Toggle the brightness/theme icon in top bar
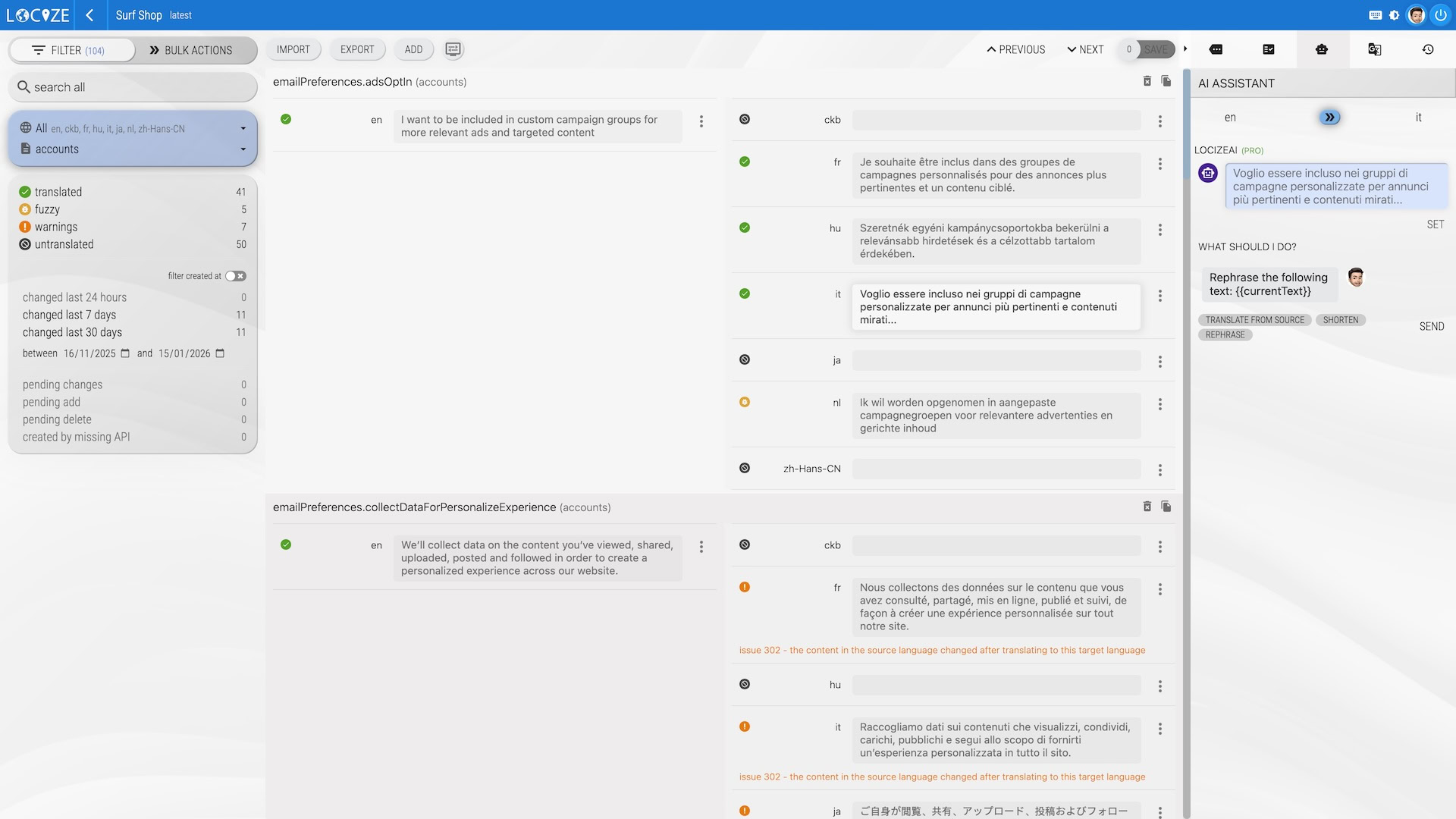The height and width of the screenshot is (819, 1456). click(x=1393, y=14)
